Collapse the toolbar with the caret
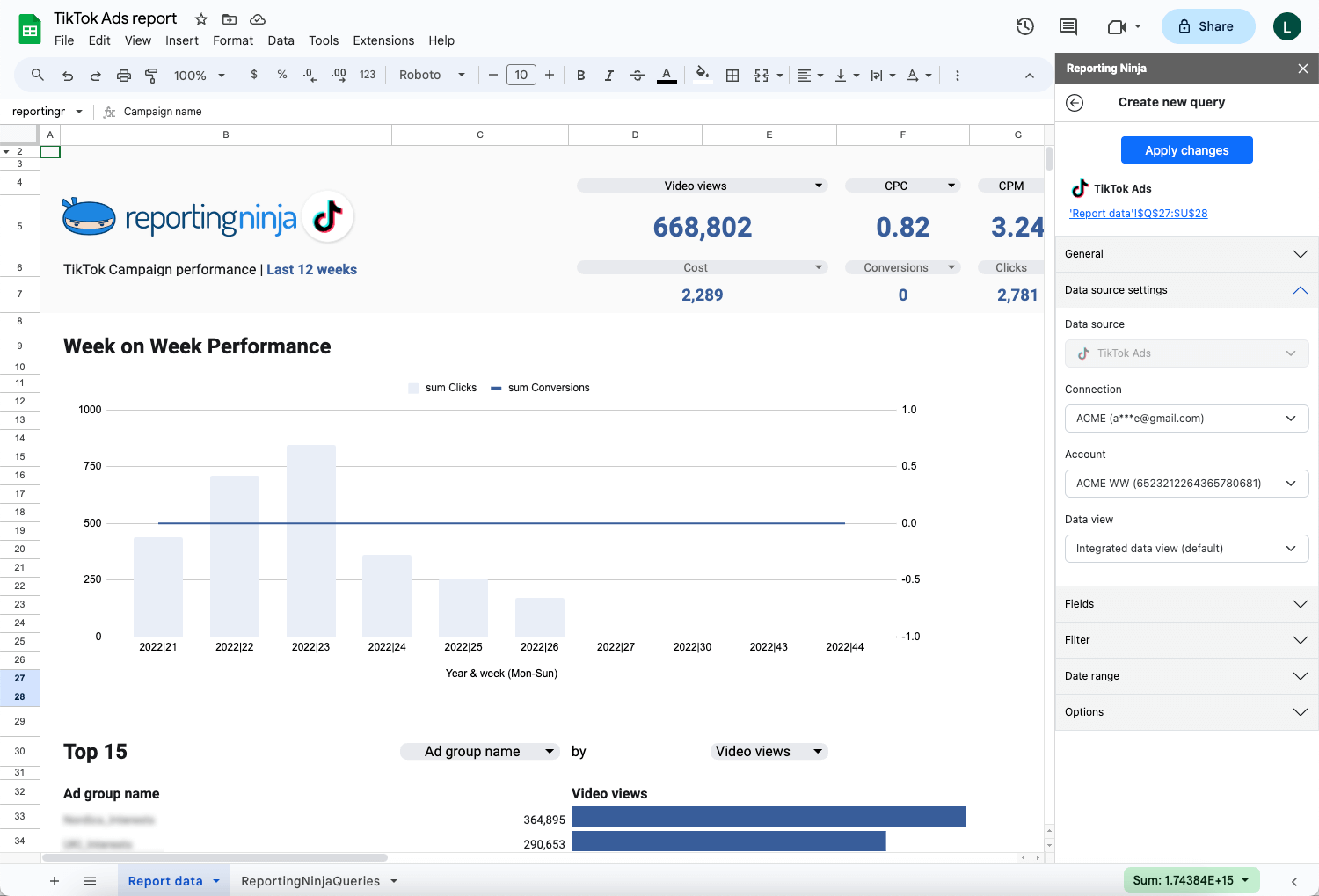The height and width of the screenshot is (896, 1319). click(1029, 76)
